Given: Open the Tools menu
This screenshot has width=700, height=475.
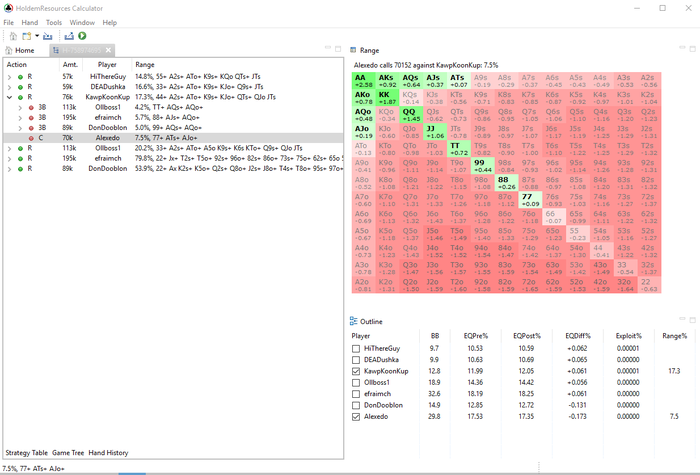Looking at the screenshot, I should pyautogui.click(x=54, y=22).
